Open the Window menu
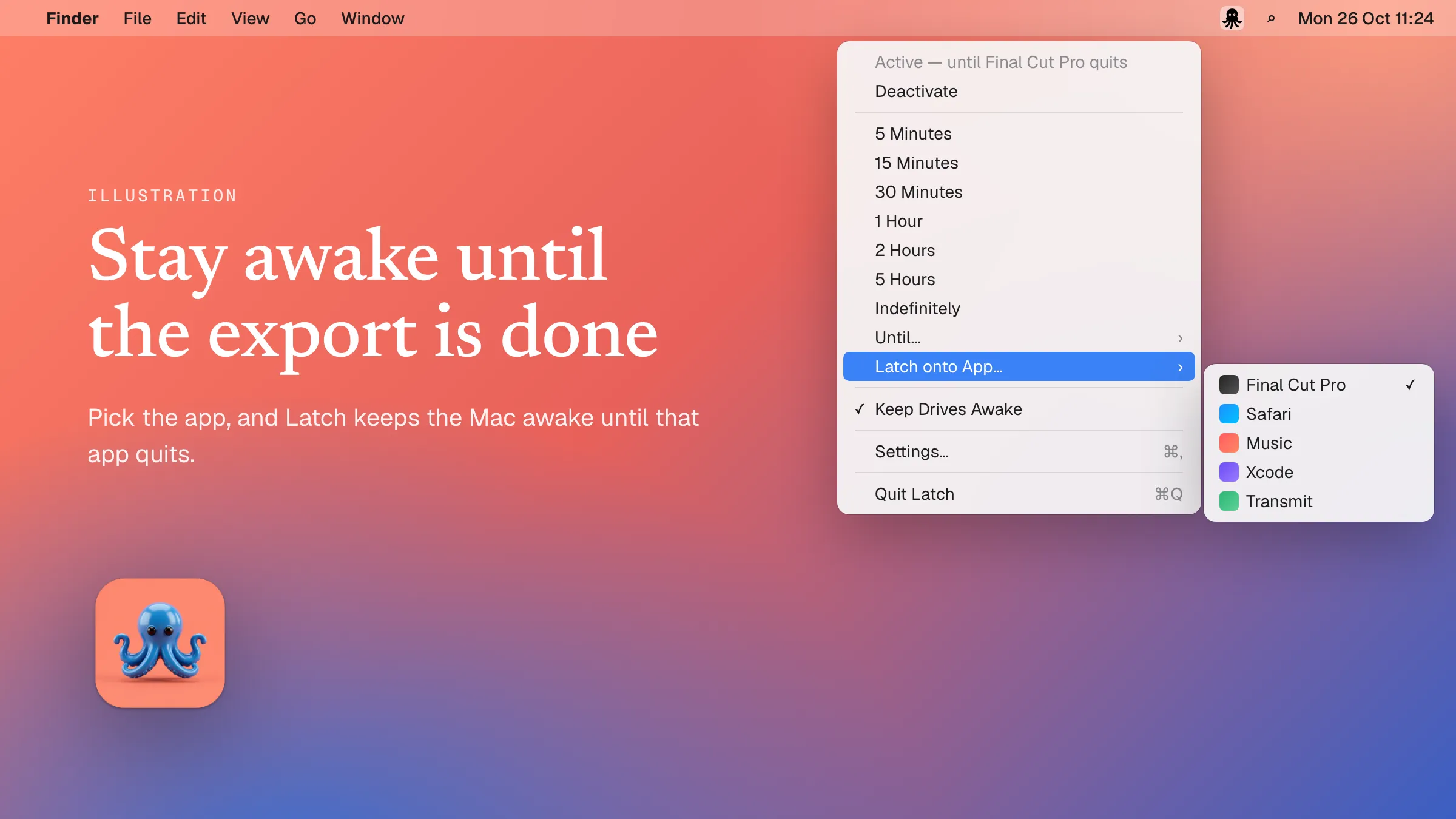Screen dimensions: 1456x819 click(x=372, y=18)
